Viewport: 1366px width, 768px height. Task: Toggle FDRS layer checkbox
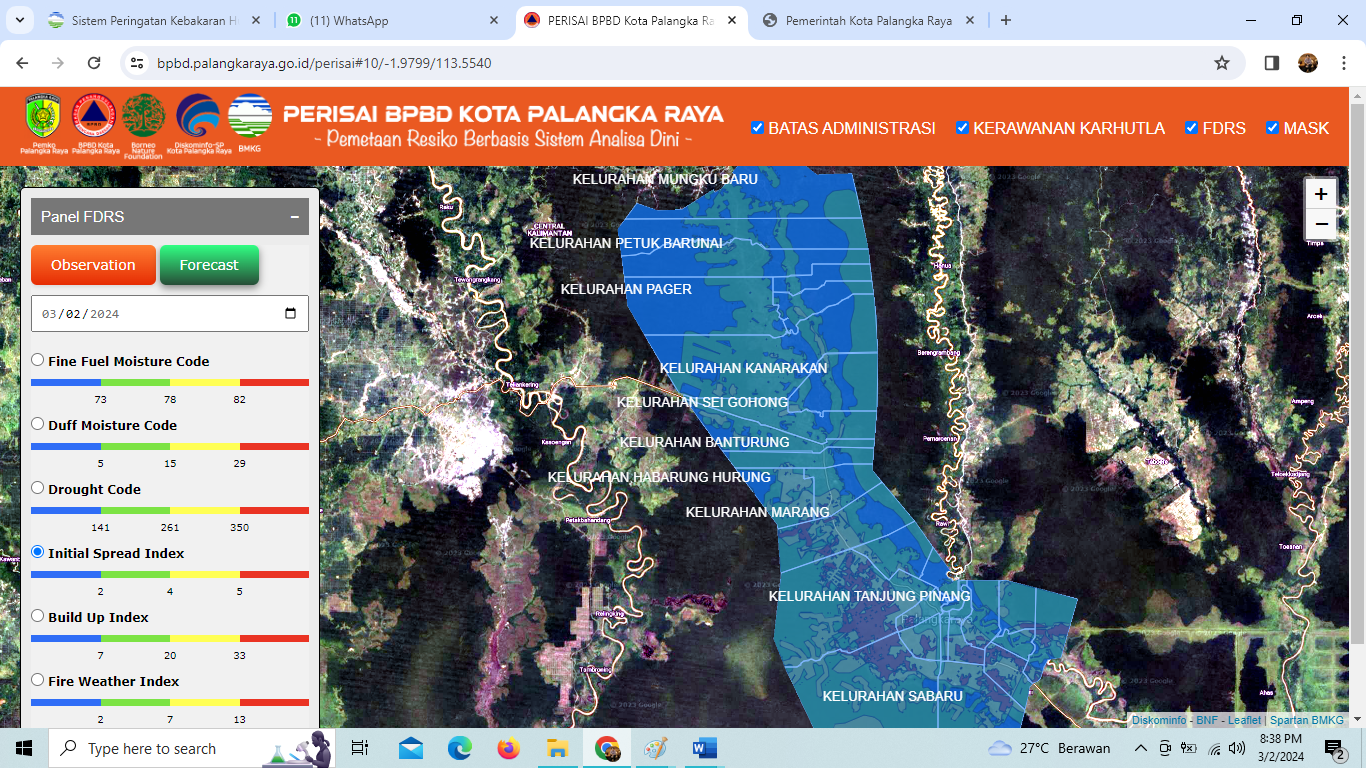pyautogui.click(x=1192, y=128)
